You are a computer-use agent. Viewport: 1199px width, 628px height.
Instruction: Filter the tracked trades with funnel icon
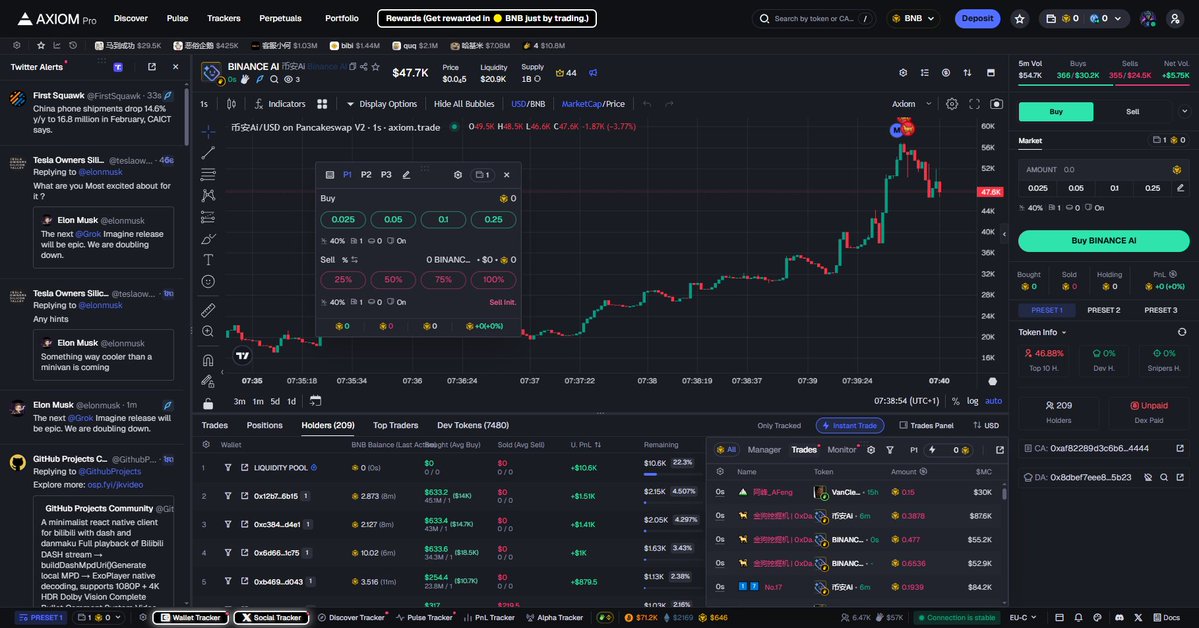tap(890, 450)
